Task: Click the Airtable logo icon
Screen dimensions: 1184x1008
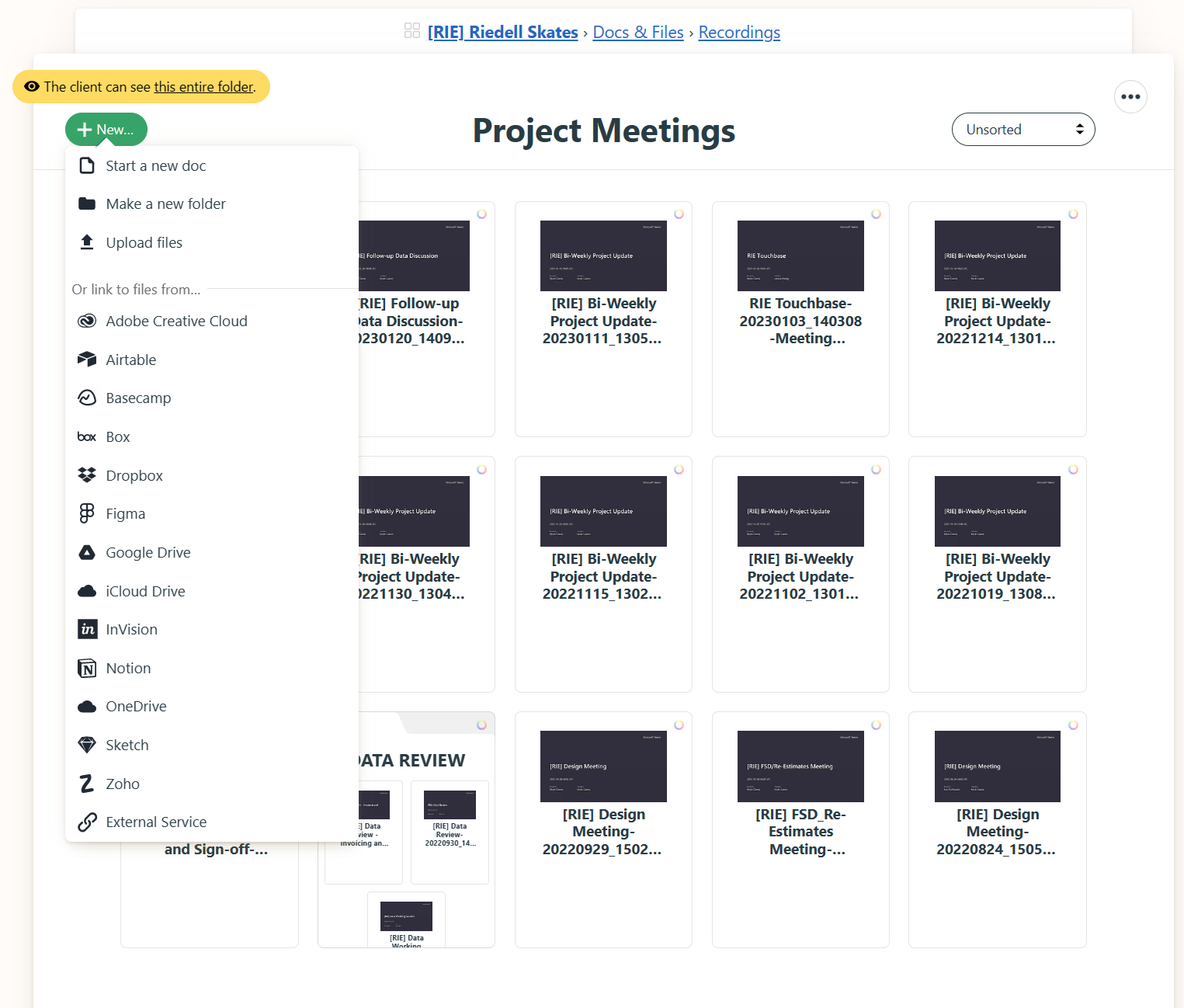Action: coord(87,360)
